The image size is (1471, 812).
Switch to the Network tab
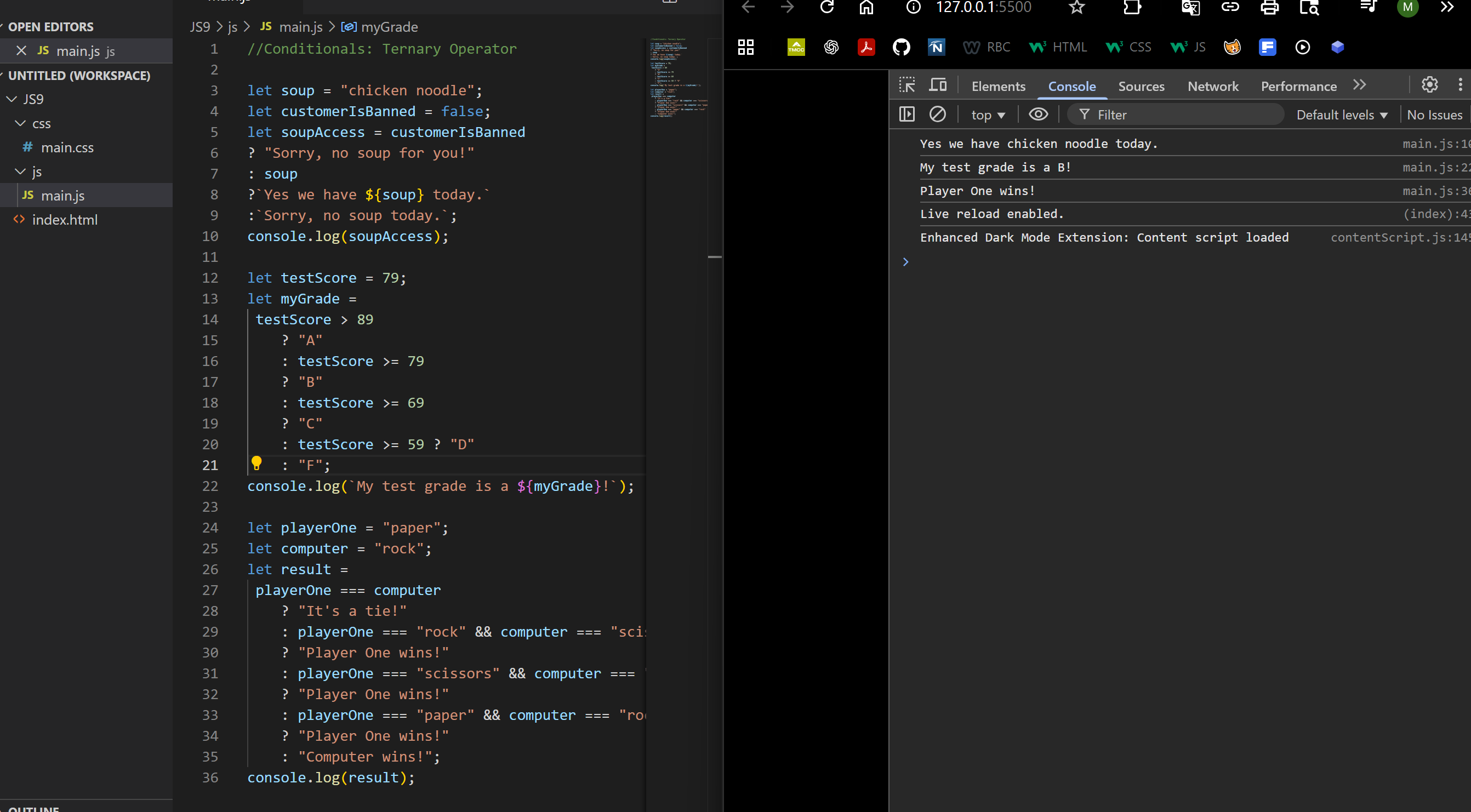coord(1212,86)
